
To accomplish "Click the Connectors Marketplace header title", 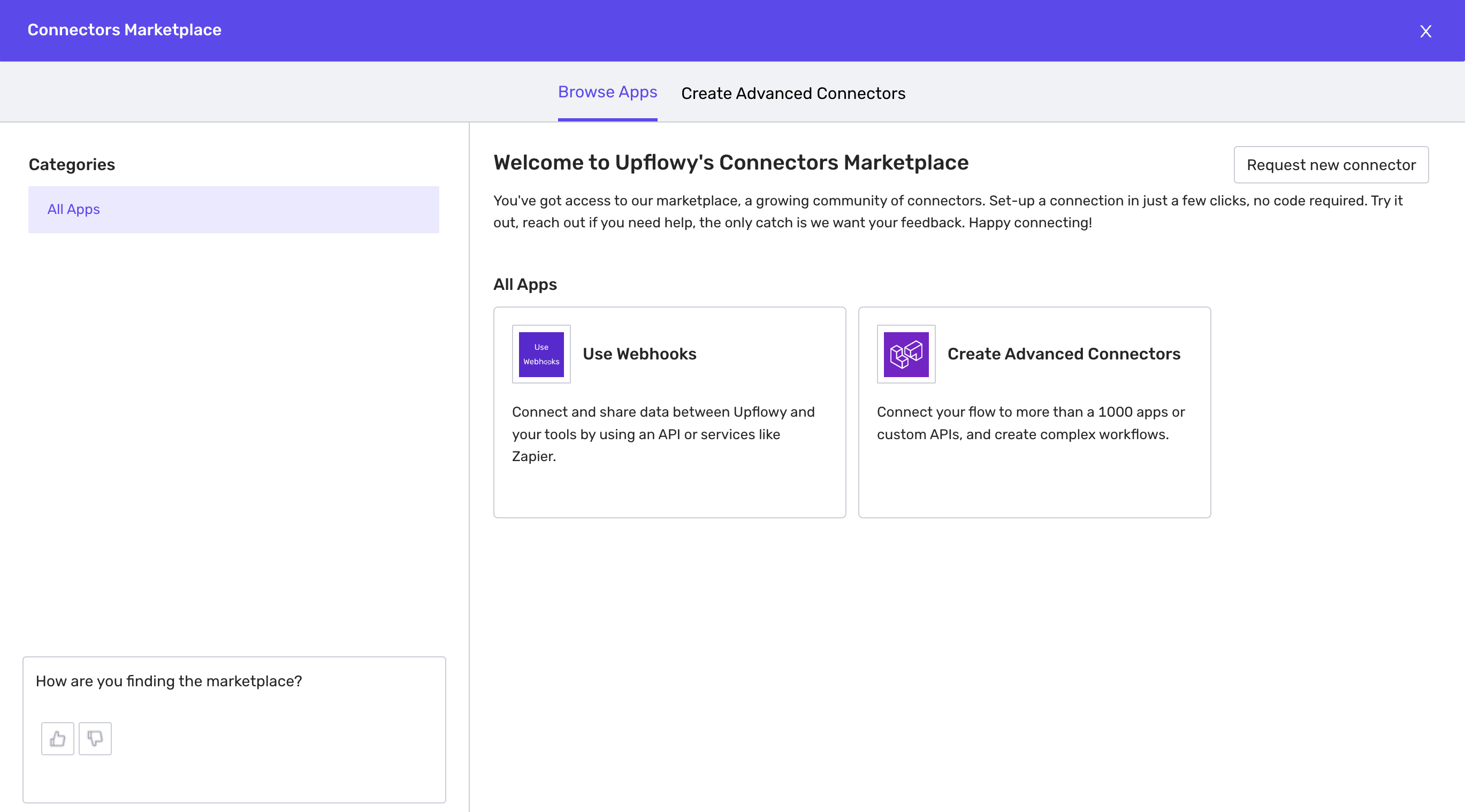I will coord(125,29).
